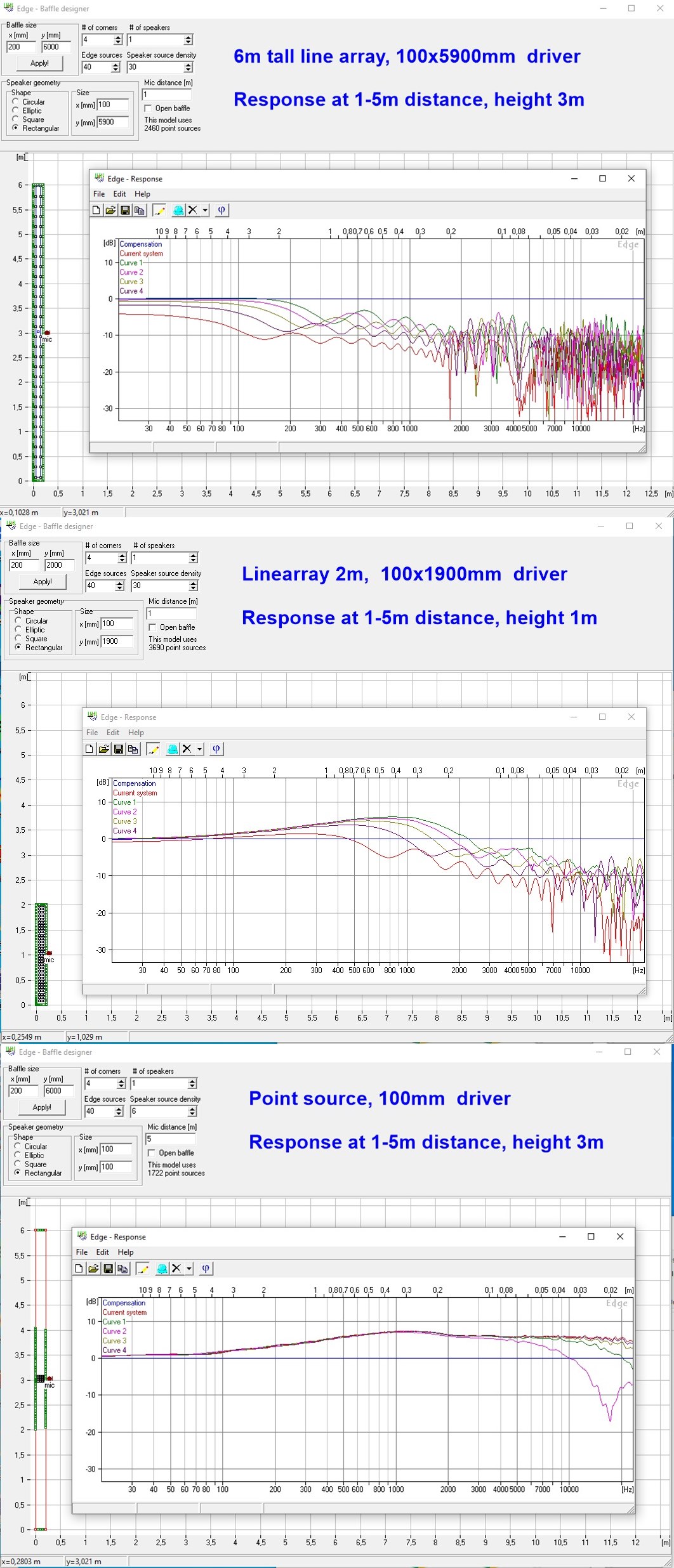Open Help menu in 6m line array Response window

142,194
